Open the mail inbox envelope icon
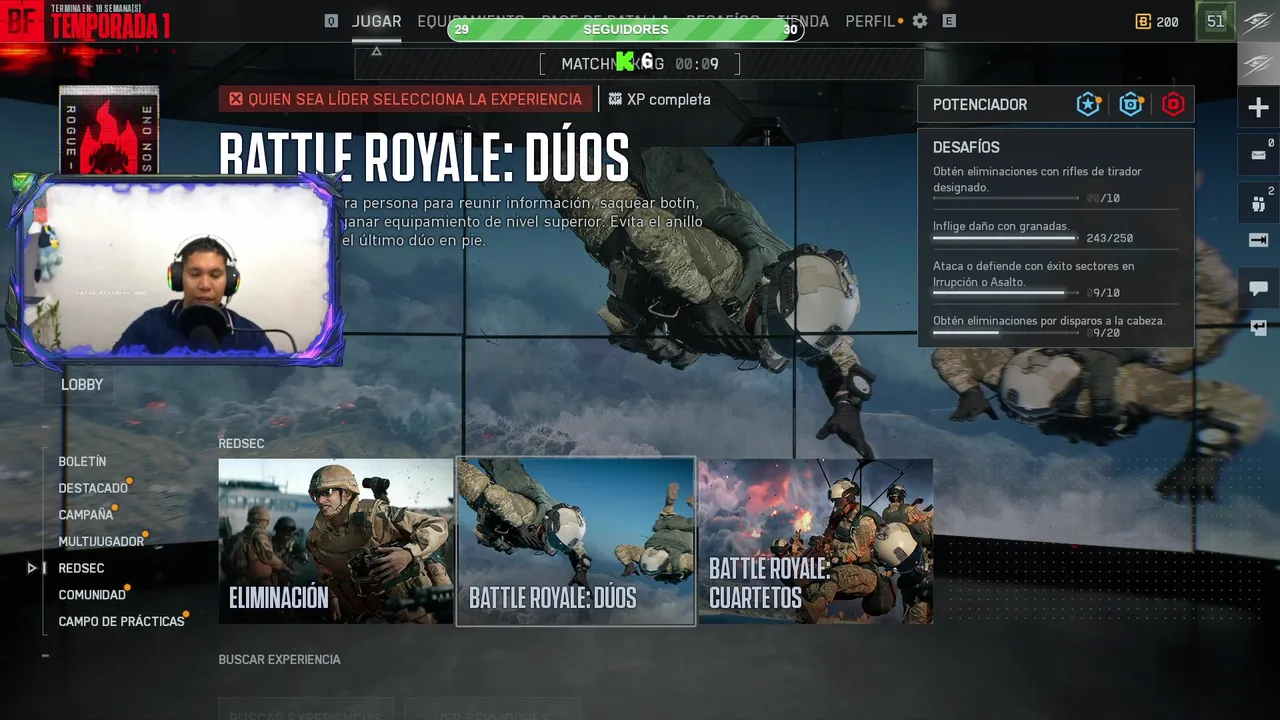The height and width of the screenshot is (720, 1280). 1258,155
